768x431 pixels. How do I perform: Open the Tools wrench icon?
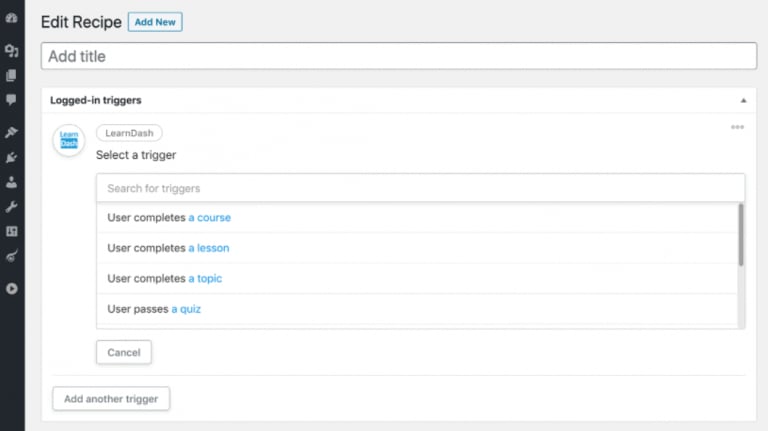(x=11, y=207)
